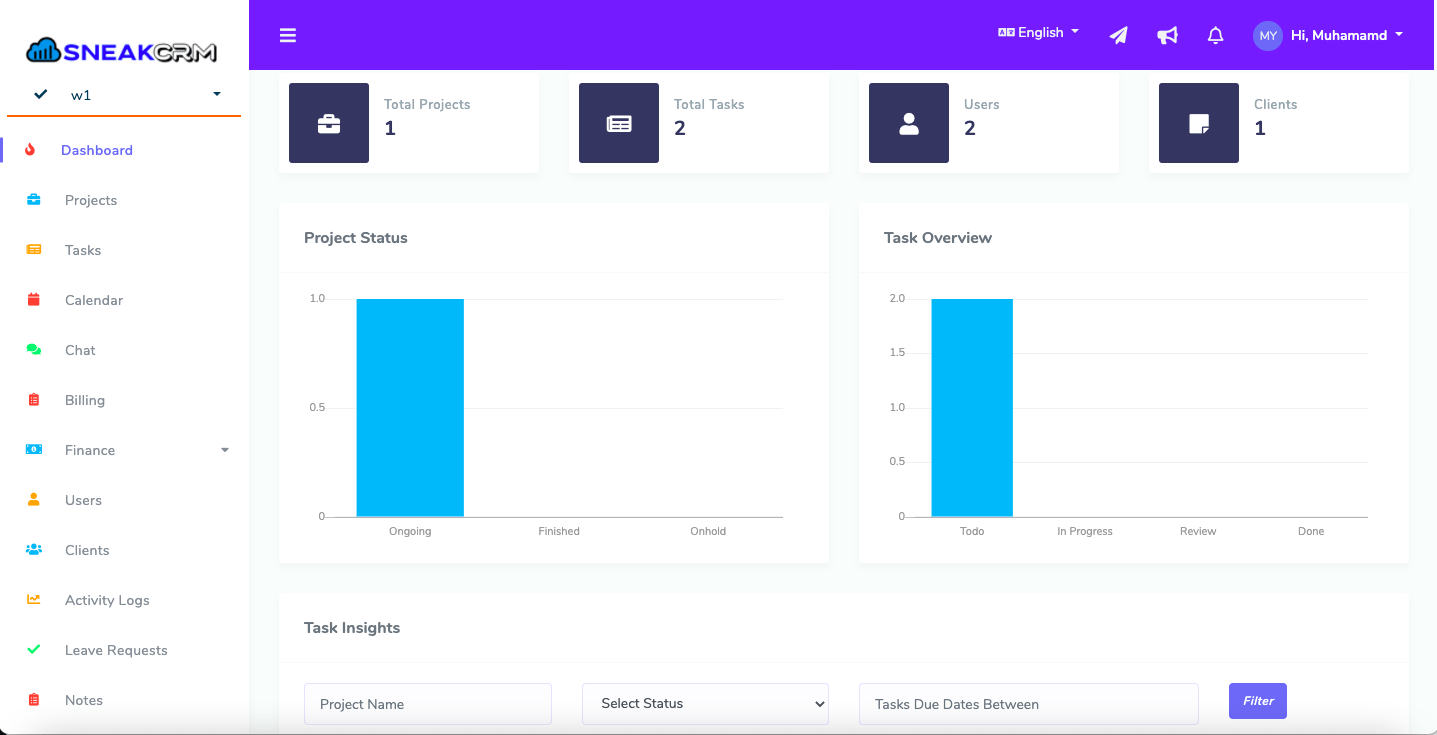Click the SneakCRM cloud logo
The height and width of the screenshot is (735, 1437).
click(121, 50)
